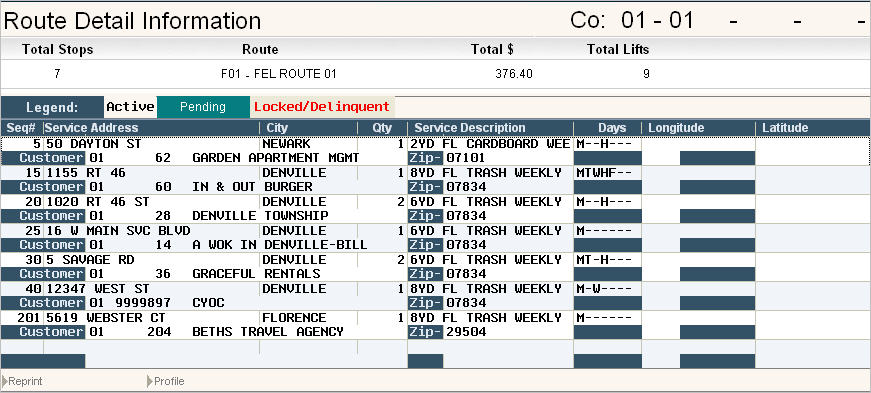The image size is (871, 393).
Task: Click the Longitude column header
Action: pyautogui.click(x=698, y=128)
